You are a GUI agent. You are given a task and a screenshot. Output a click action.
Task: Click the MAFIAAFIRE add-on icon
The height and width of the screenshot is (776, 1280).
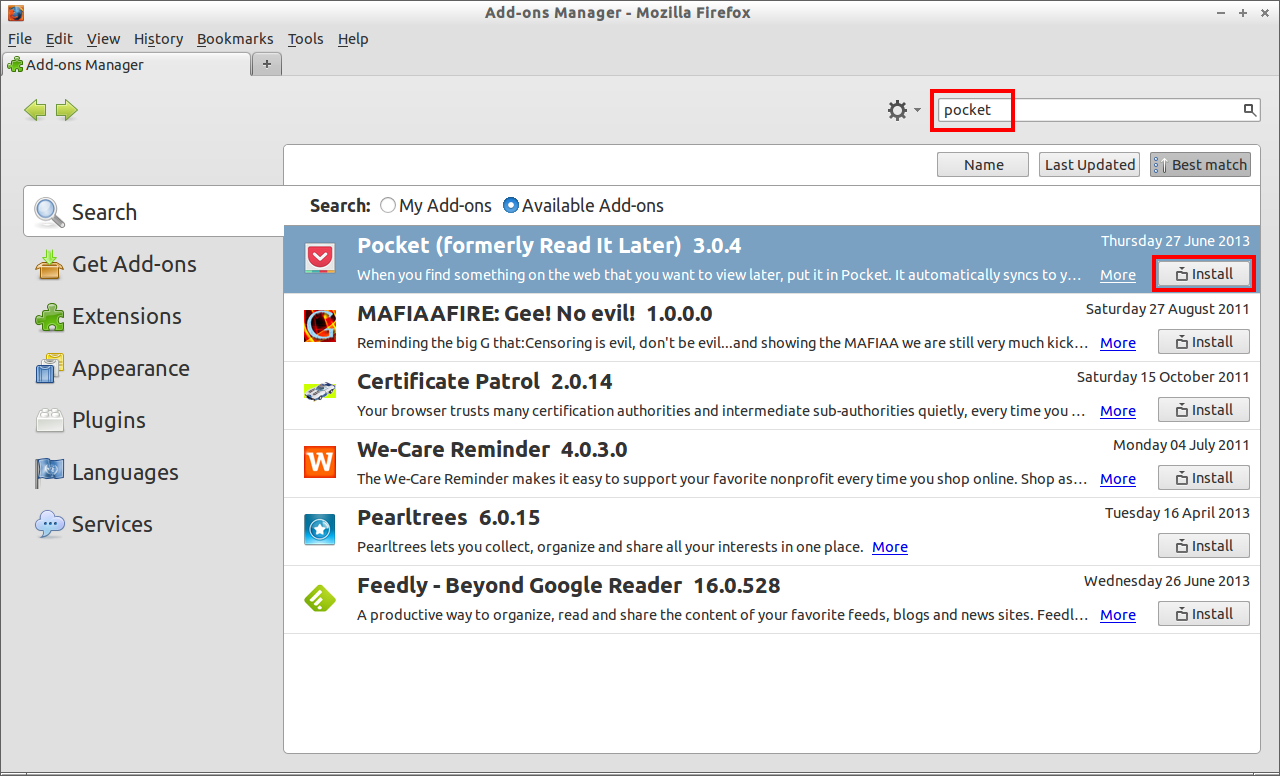320,326
